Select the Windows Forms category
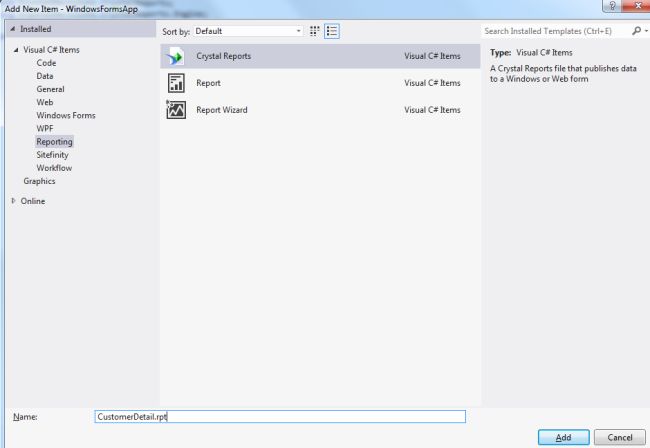 [66, 116]
